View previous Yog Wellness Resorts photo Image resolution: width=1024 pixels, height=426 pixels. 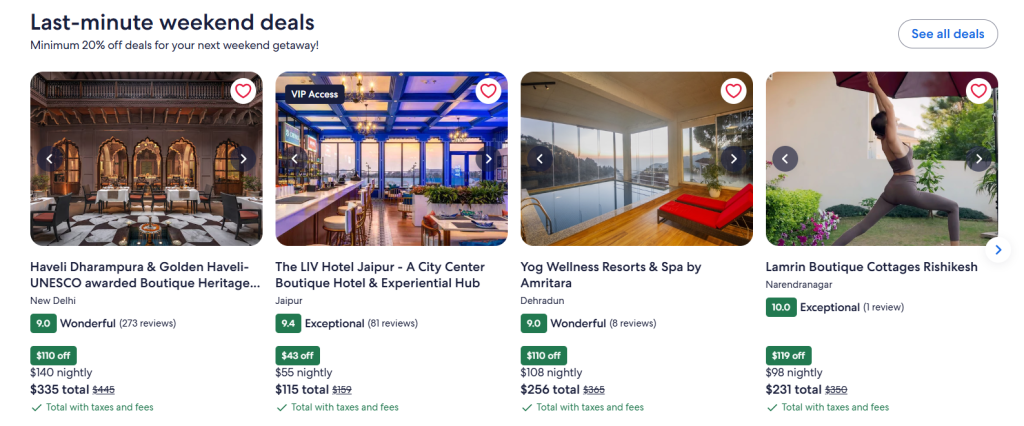pyautogui.click(x=540, y=158)
